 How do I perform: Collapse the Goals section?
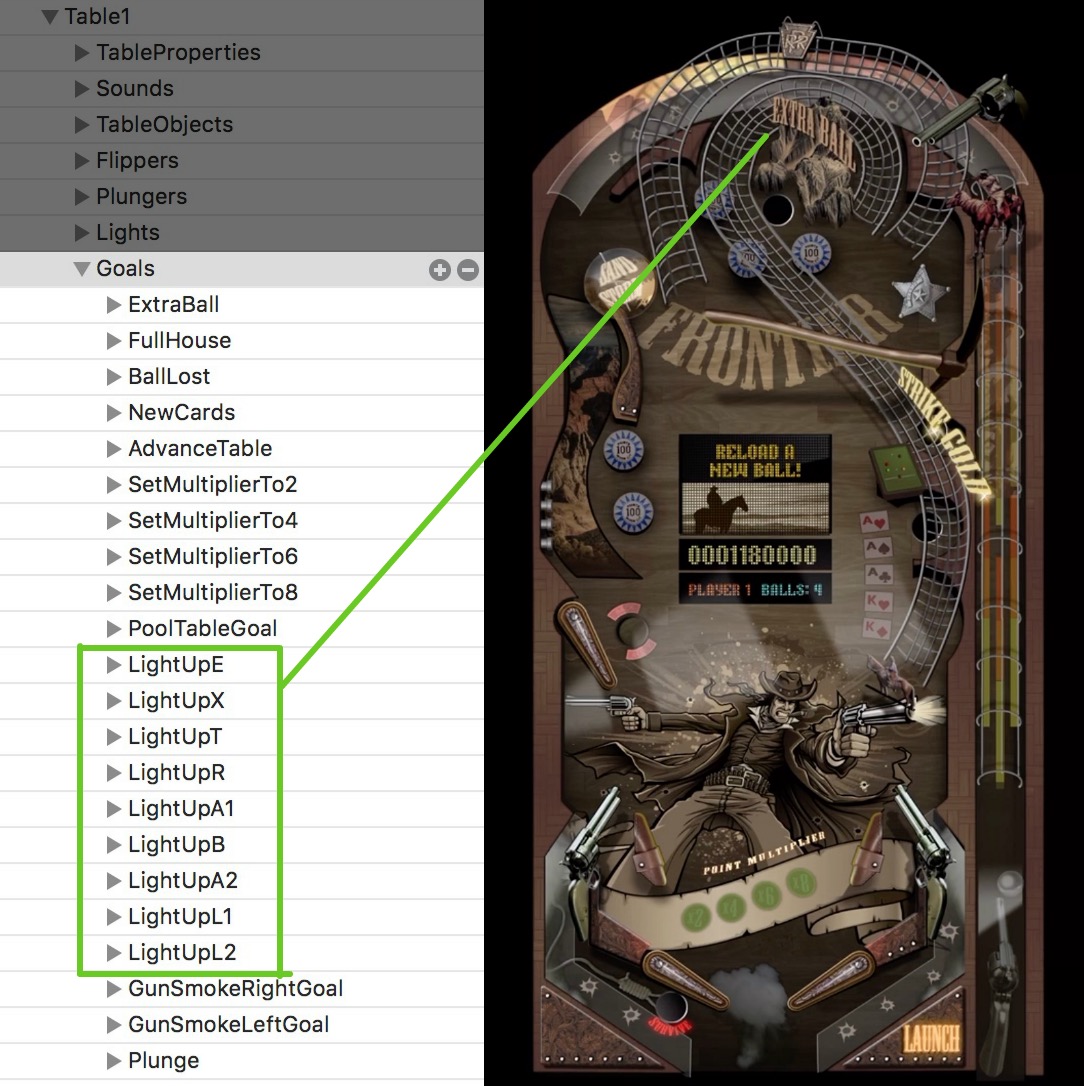82,268
